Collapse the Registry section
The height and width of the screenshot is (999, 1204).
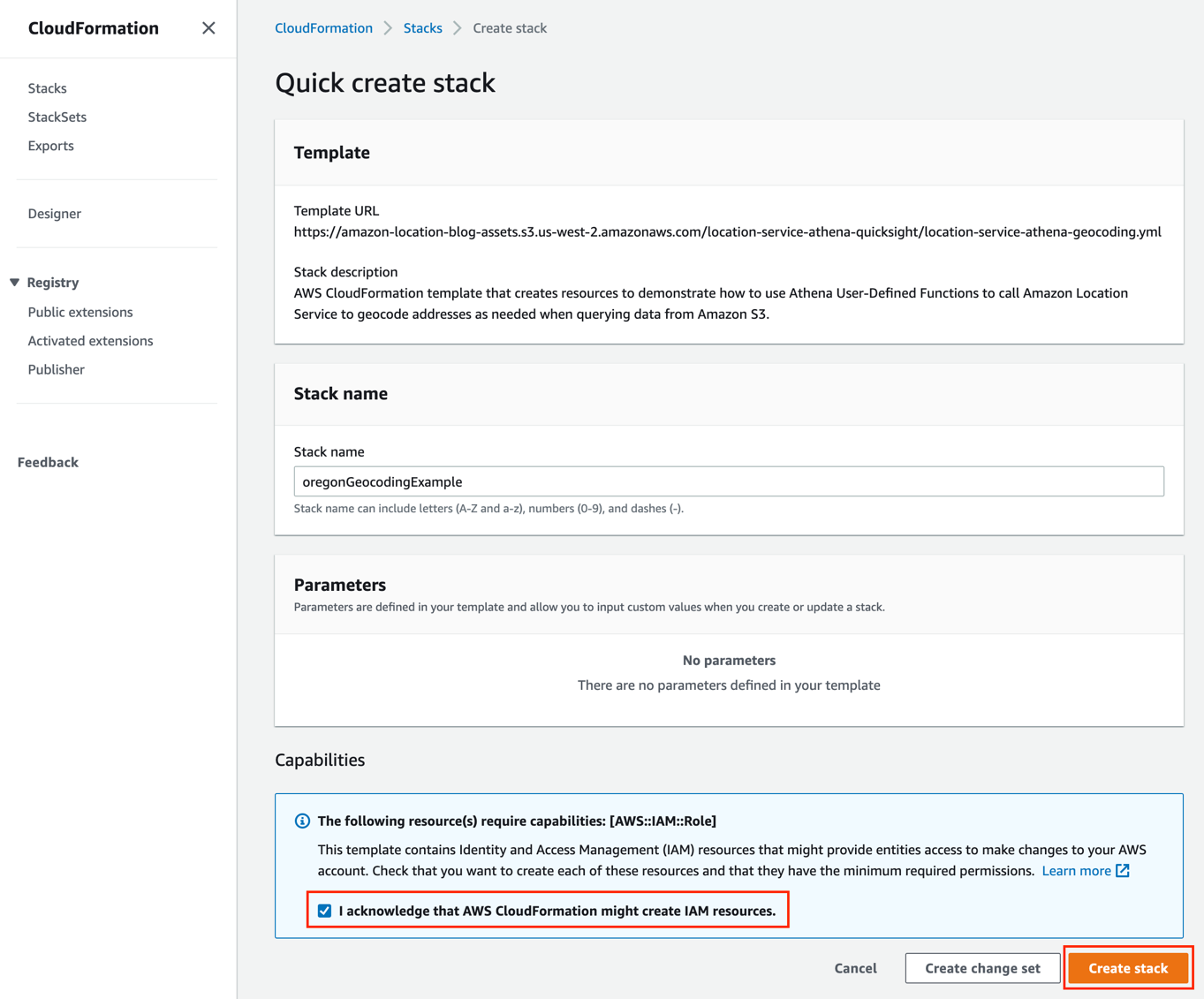point(14,282)
